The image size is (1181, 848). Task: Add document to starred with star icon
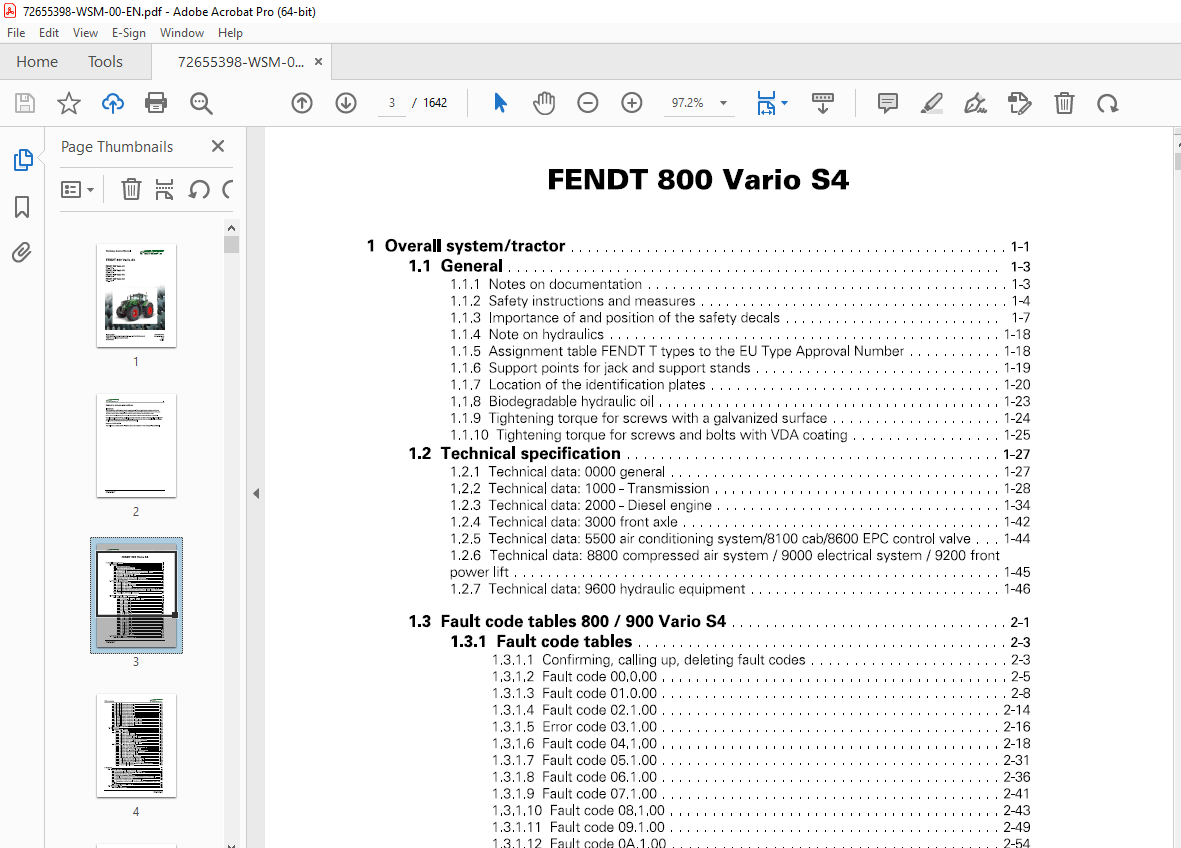69,103
